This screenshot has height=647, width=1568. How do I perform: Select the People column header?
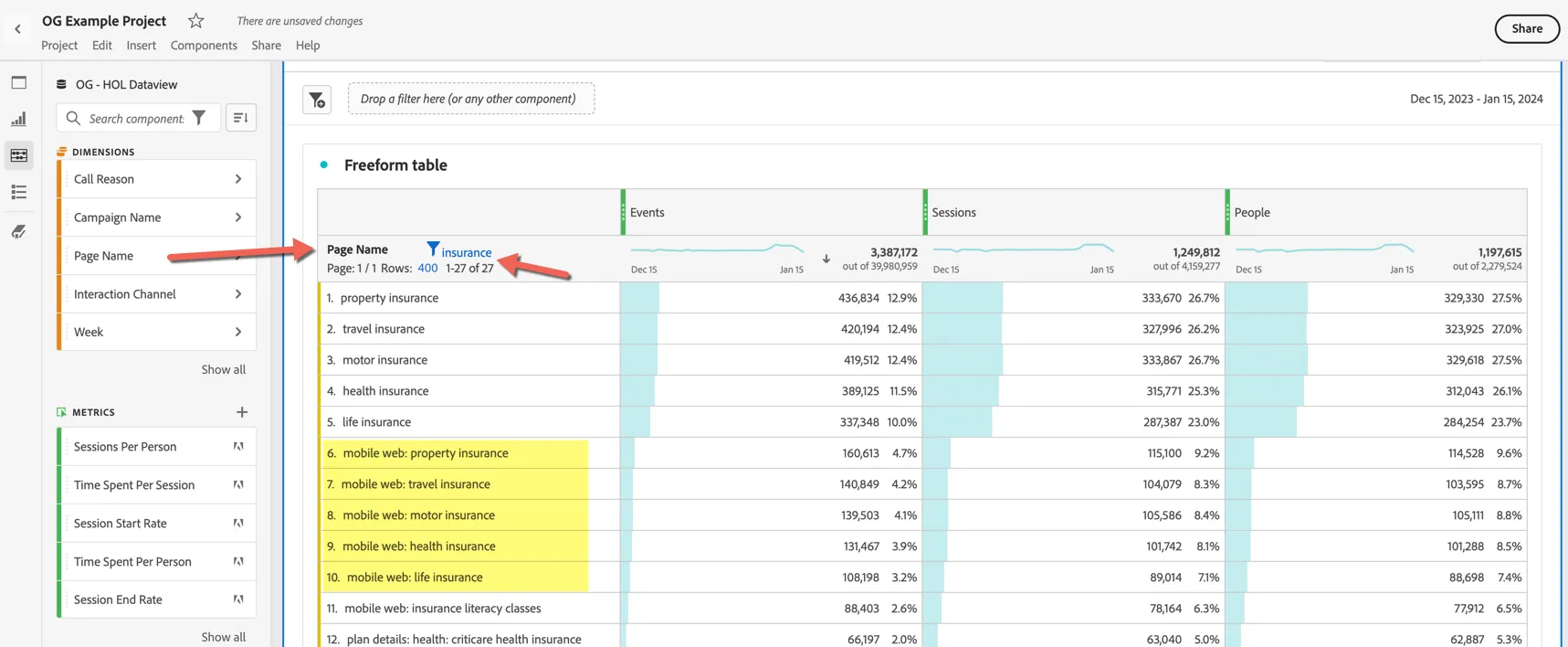pos(1376,213)
